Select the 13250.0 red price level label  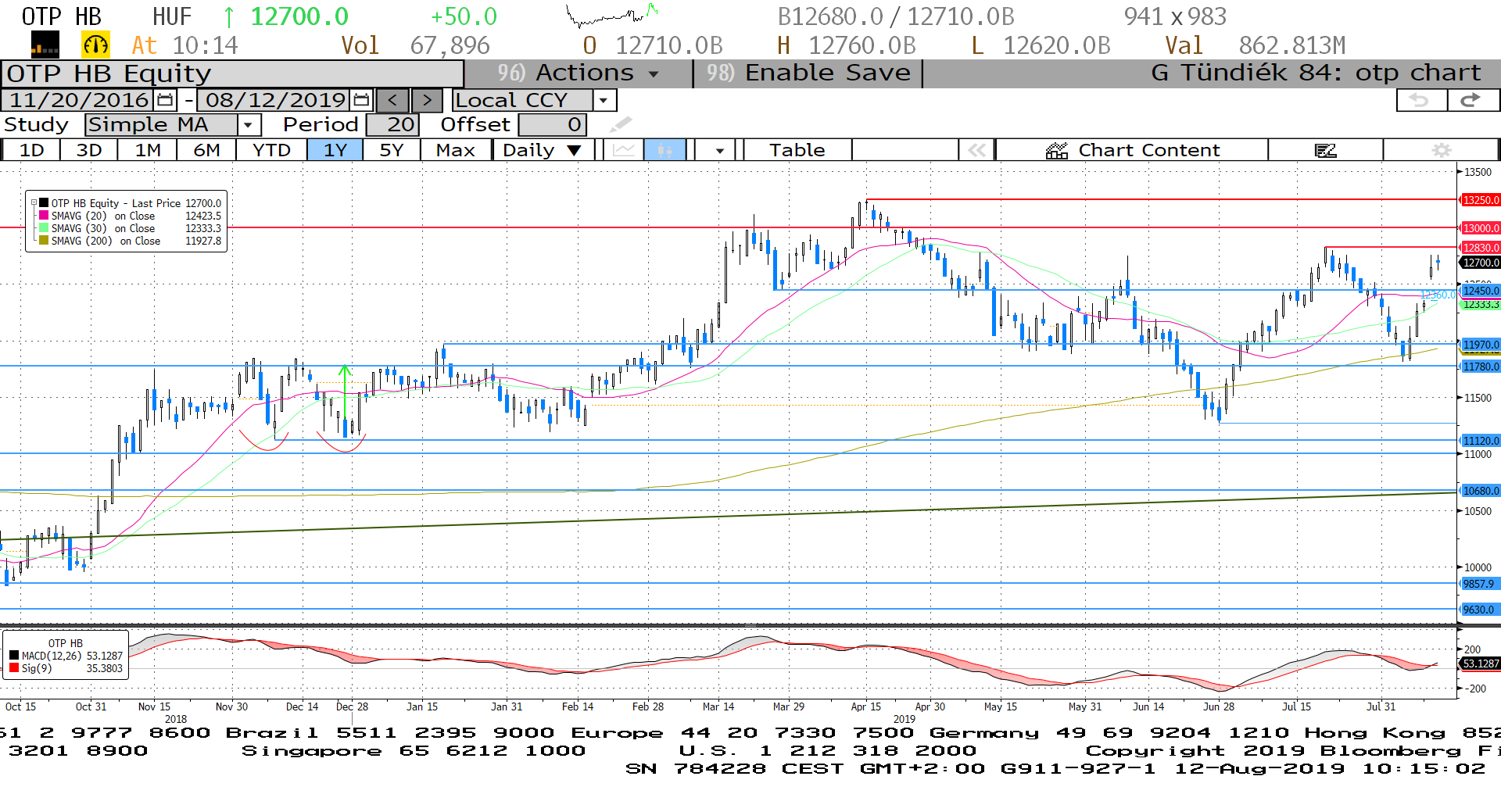click(x=1481, y=200)
